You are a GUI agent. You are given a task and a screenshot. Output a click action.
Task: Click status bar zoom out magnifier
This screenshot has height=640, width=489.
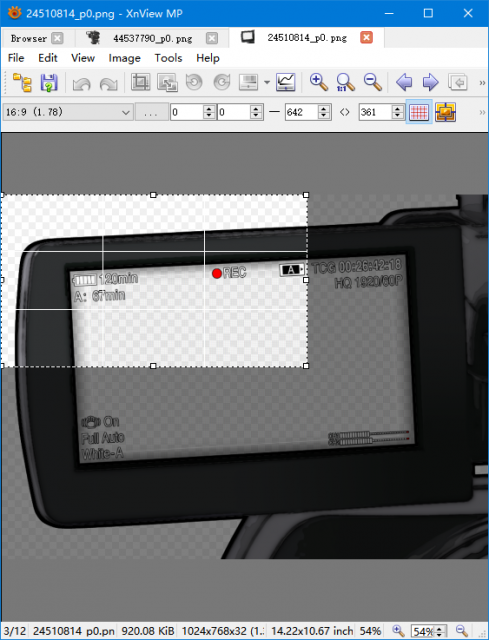click(461, 631)
